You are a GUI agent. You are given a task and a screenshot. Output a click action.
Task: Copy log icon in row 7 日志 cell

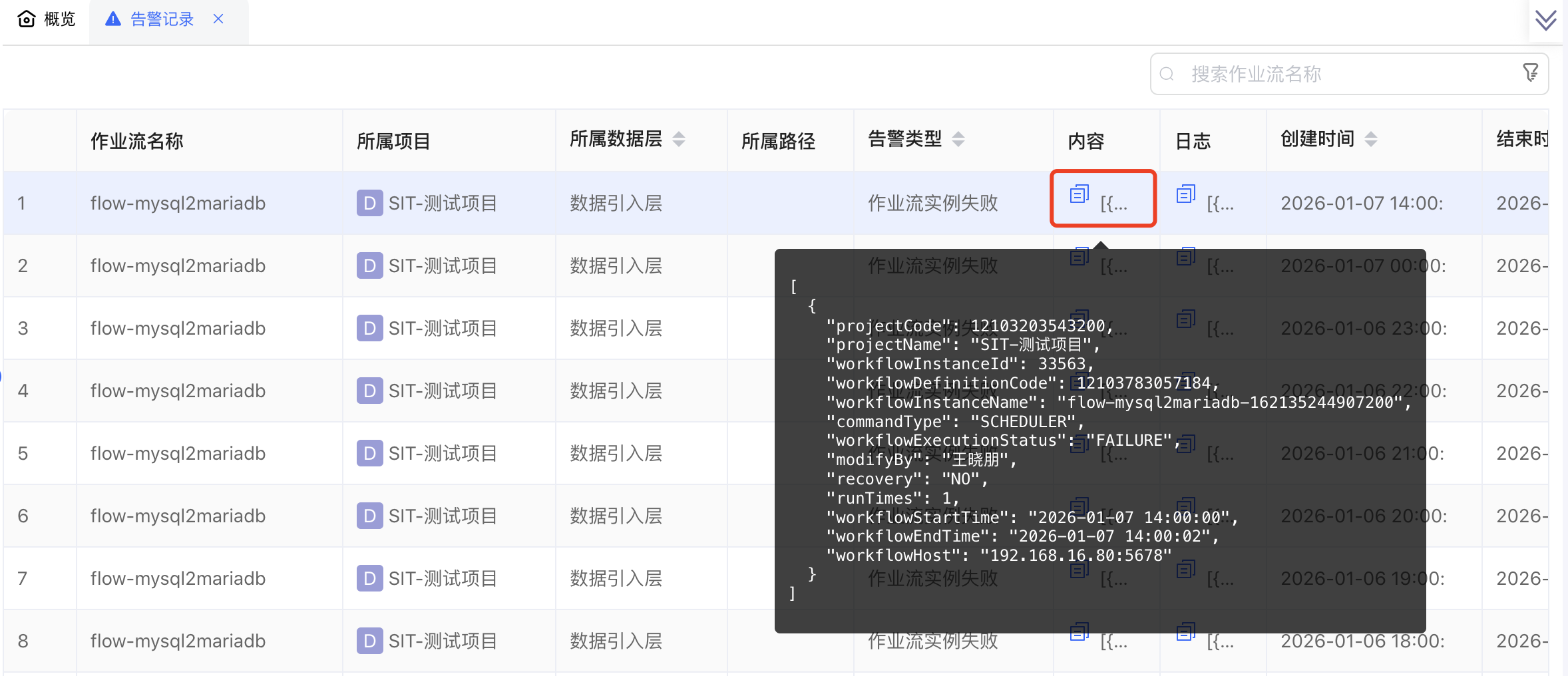click(1186, 569)
